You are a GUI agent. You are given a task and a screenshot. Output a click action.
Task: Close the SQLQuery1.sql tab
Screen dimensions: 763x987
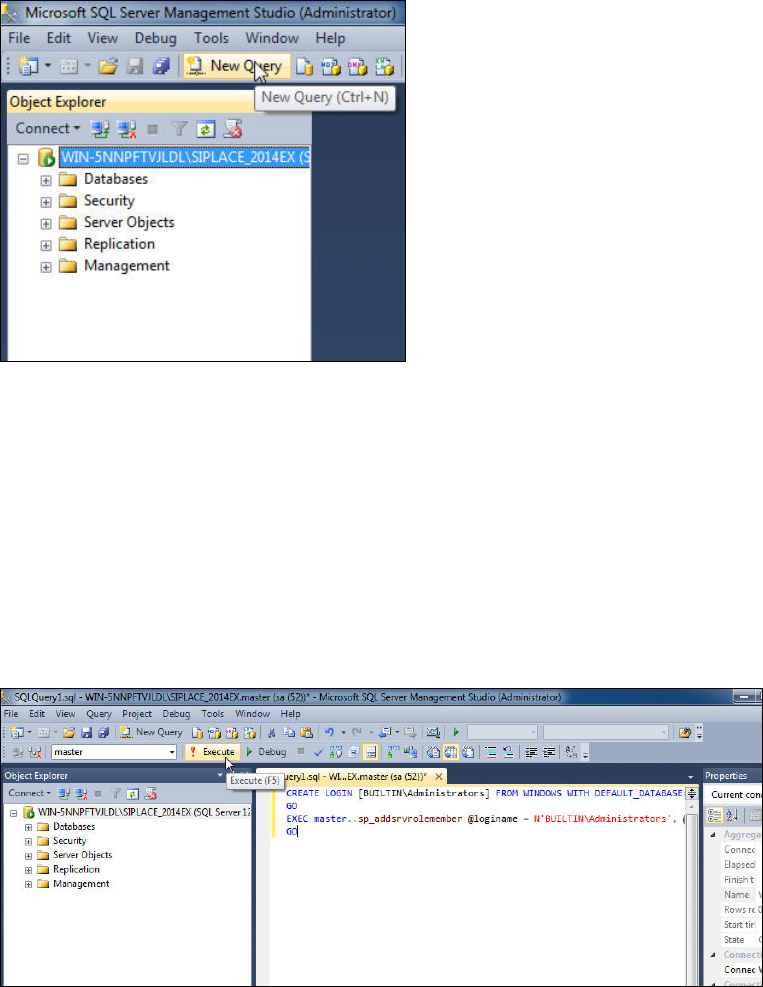[439, 776]
